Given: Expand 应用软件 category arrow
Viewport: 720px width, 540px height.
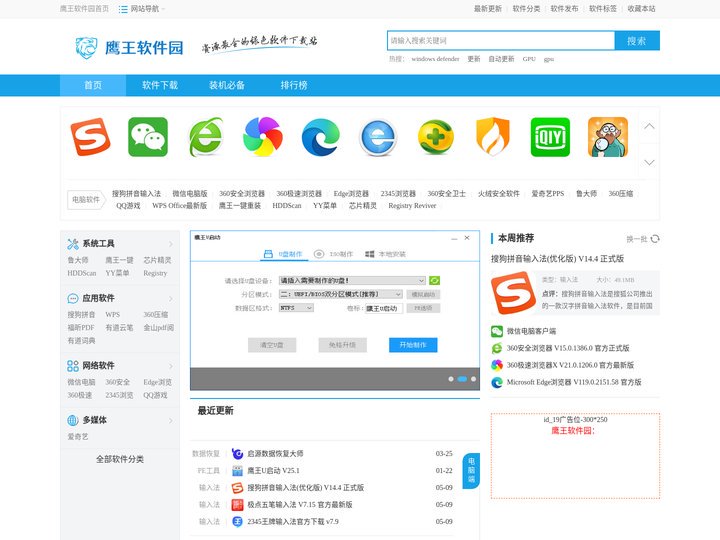Looking at the screenshot, I should (171, 298).
